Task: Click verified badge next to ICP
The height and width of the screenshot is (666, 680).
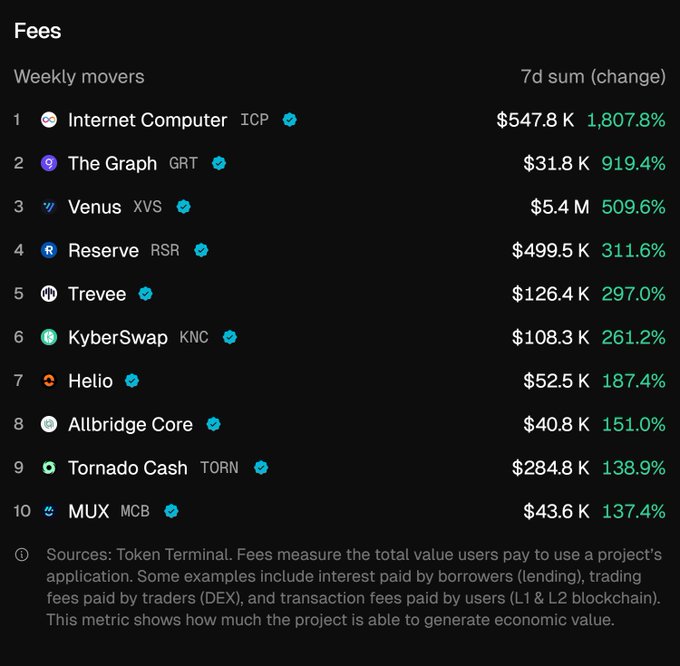Action: (x=289, y=120)
